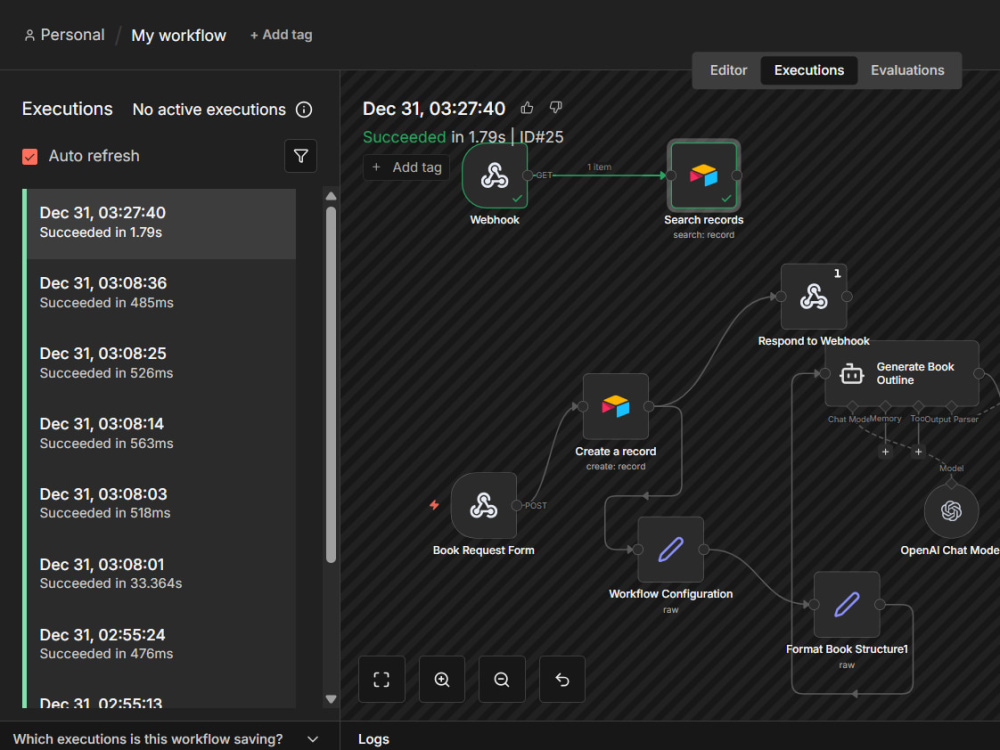The width and height of the screenshot is (1000, 750).
Task: Select the Workflow Configuration pencil node
Action: (x=670, y=549)
